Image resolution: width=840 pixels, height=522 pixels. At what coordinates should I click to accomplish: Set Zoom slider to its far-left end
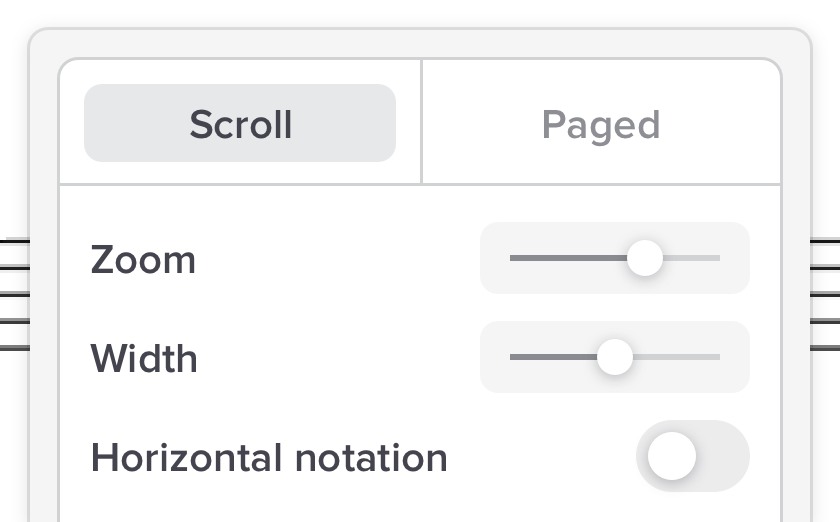point(512,258)
